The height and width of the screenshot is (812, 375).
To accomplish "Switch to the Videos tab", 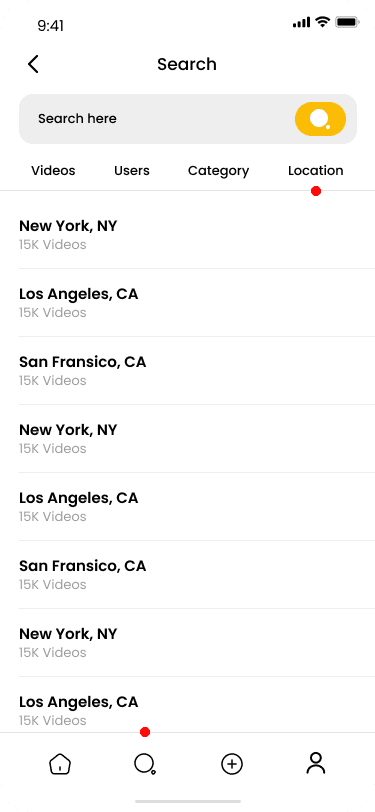I will pyautogui.click(x=53, y=170).
